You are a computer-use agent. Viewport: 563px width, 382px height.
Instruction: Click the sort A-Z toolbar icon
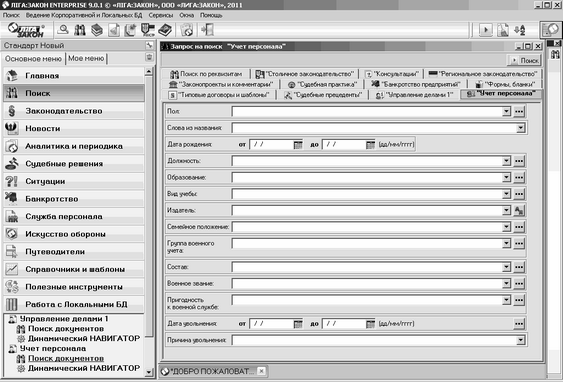click(x=520, y=30)
